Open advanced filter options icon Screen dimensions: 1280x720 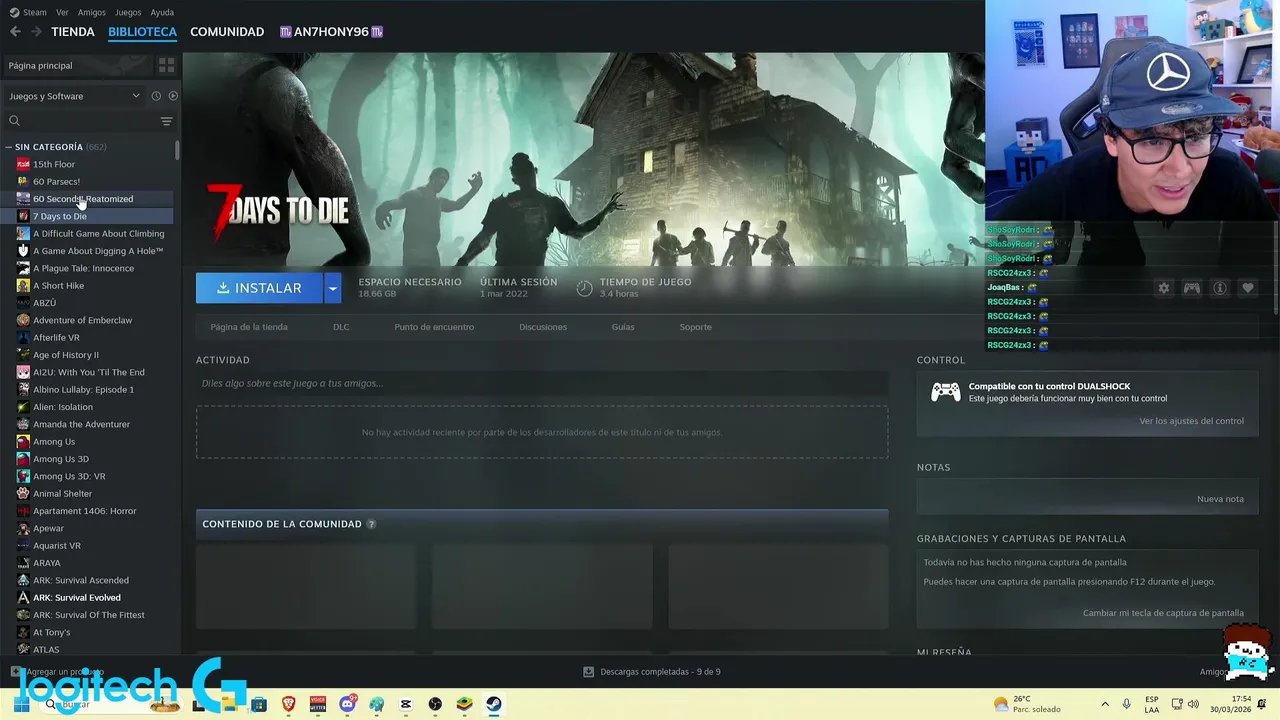coord(166,121)
